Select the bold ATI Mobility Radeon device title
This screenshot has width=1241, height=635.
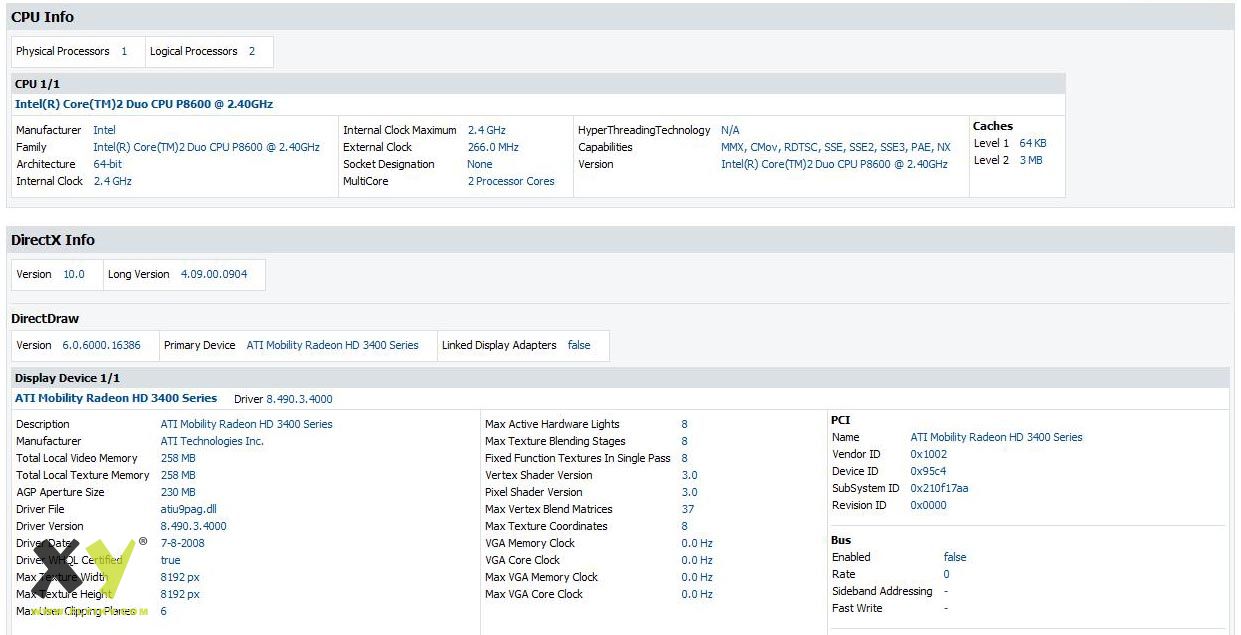[116, 398]
